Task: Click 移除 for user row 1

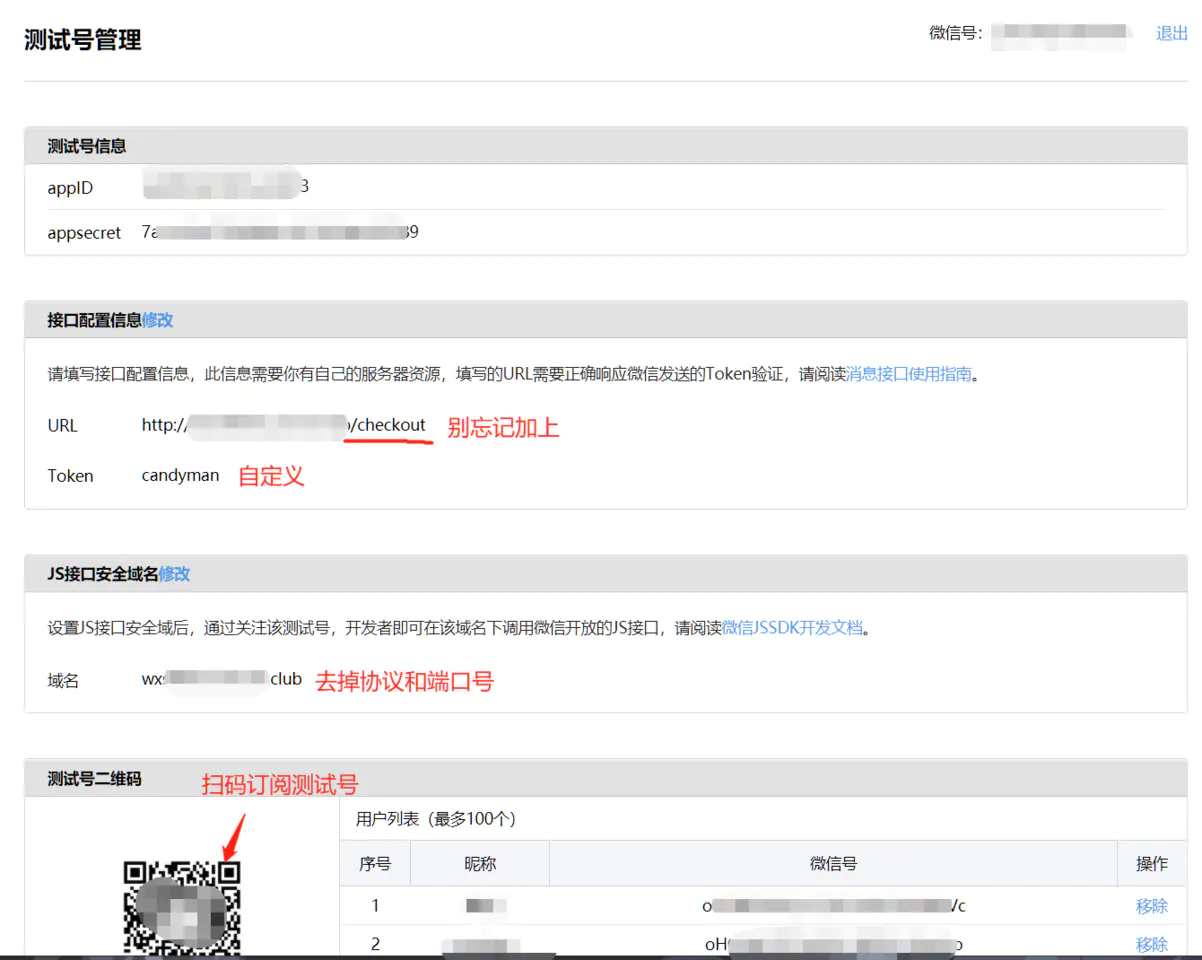Action: coord(1151,906)
